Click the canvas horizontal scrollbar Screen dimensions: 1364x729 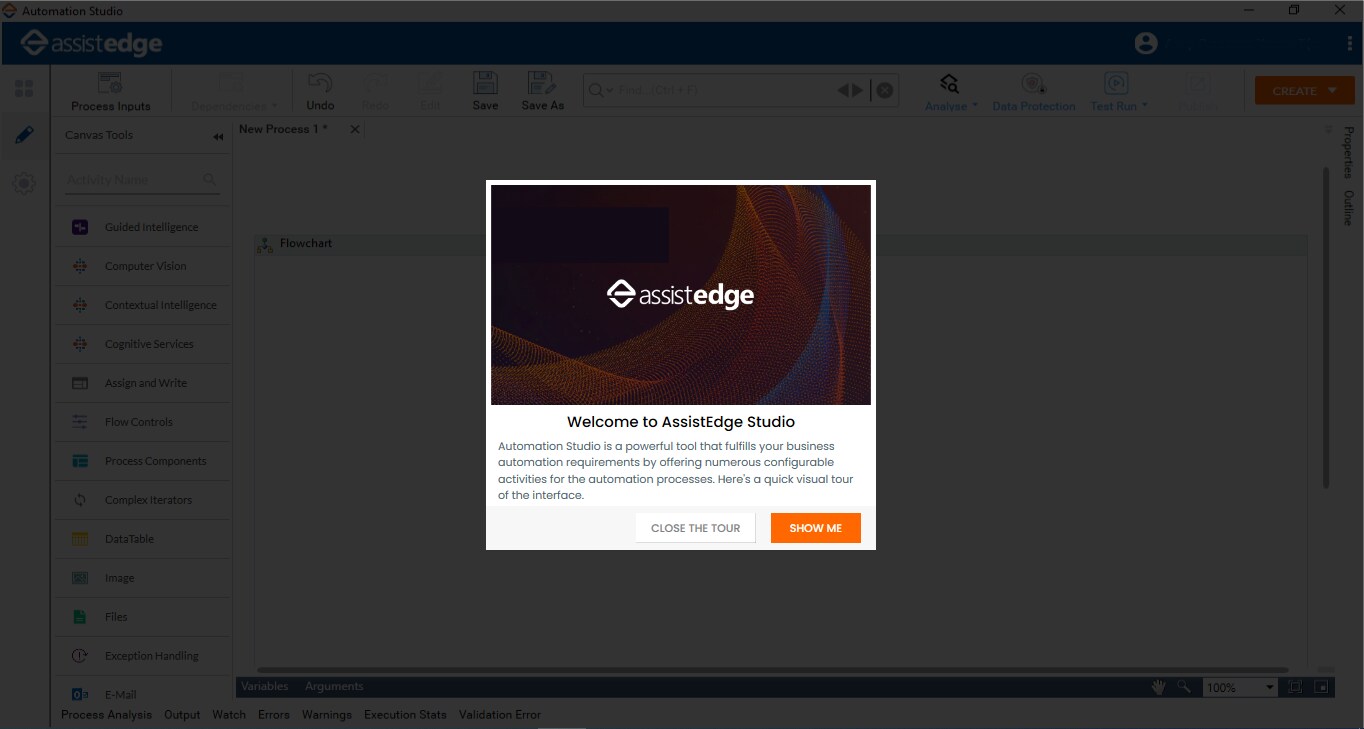coord(773,670)
